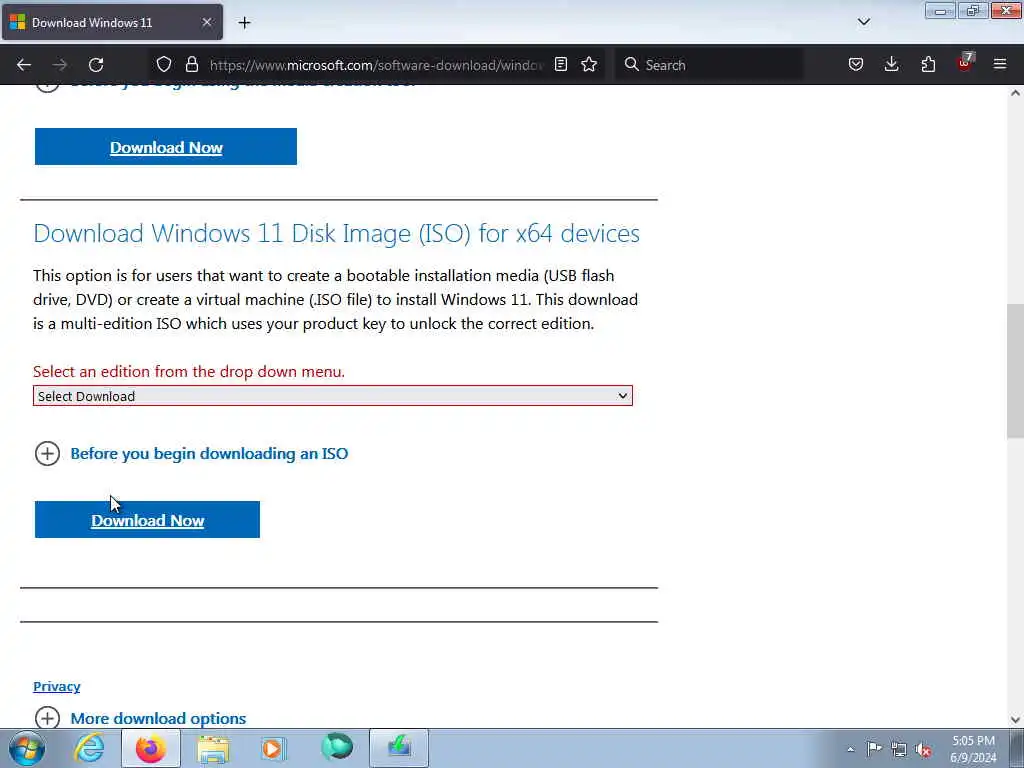Click the scrollbar up arrow
The image size is (1024, 768).
(1015, 93)
